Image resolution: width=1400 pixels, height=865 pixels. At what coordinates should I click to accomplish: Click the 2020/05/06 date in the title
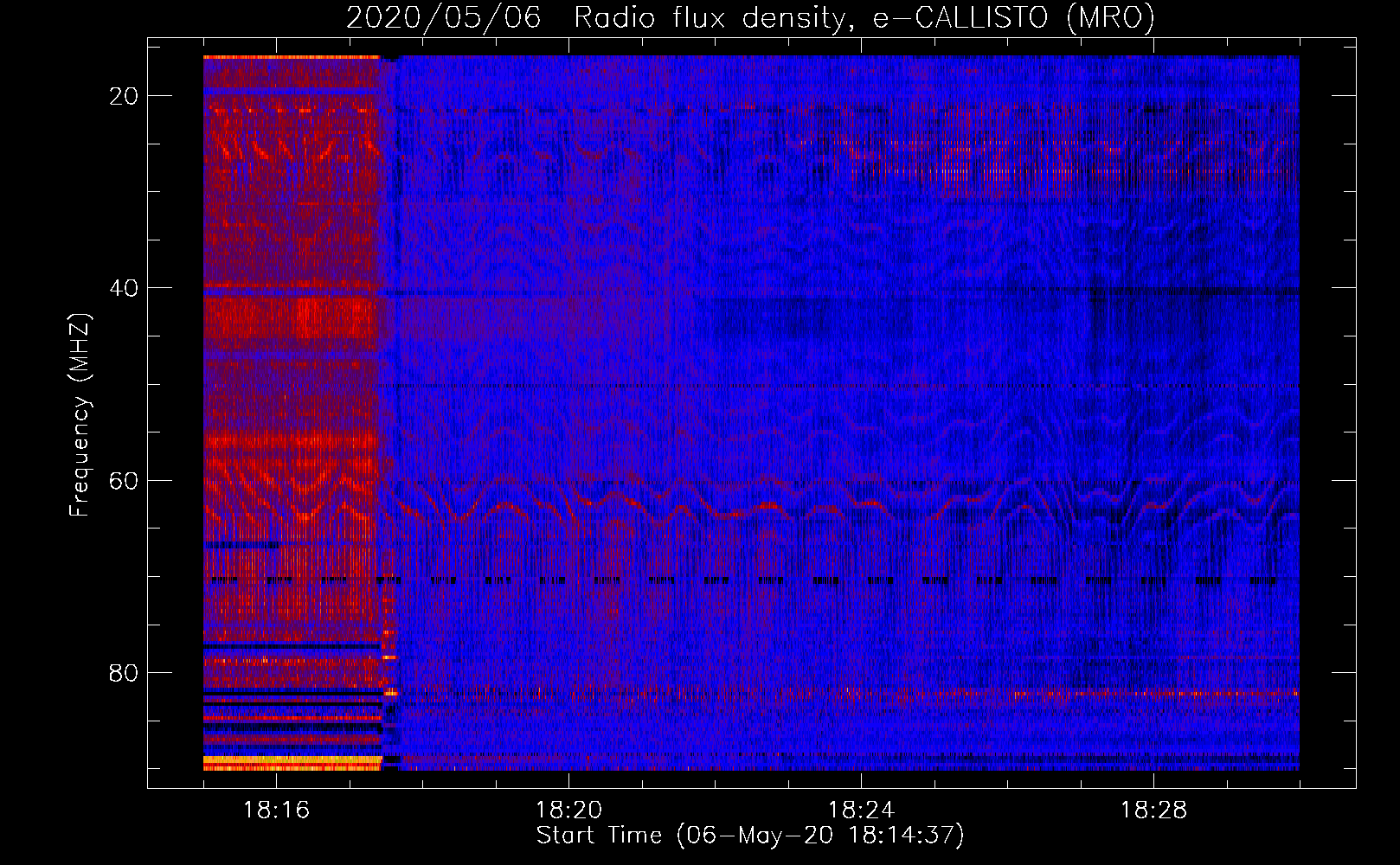click(443, 18)
